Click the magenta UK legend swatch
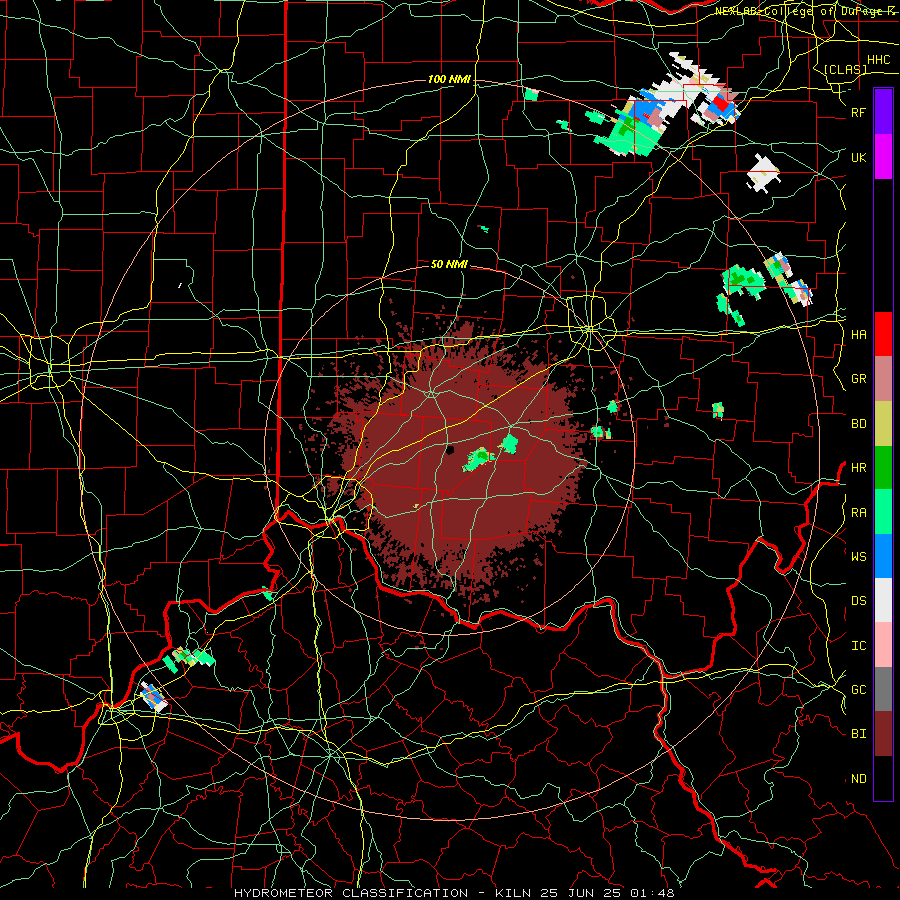This screenshot has height=900, width=900. pyautogui.click(x=883, y=157)
